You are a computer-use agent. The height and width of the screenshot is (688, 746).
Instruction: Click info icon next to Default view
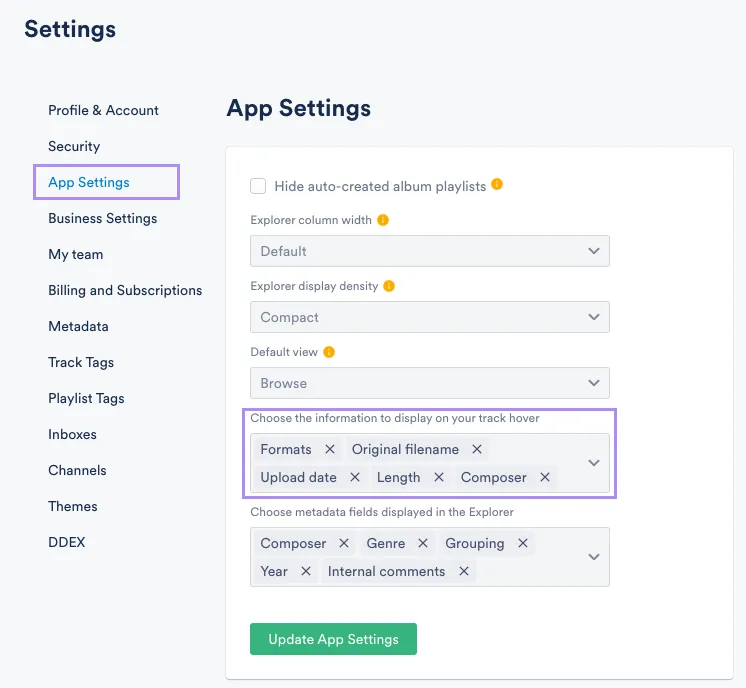(329, 352)
